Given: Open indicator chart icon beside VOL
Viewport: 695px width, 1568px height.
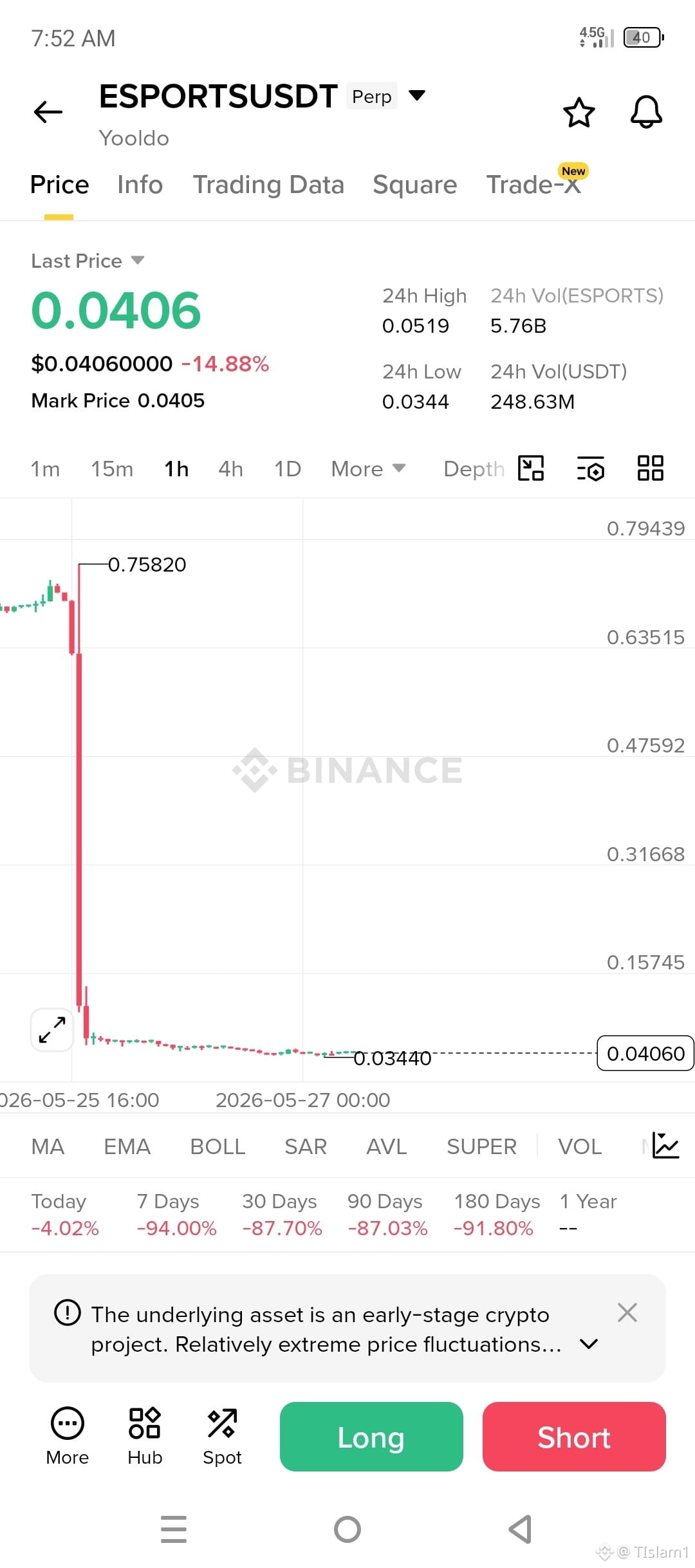Looking at the screenshot, I should 665,1146.
